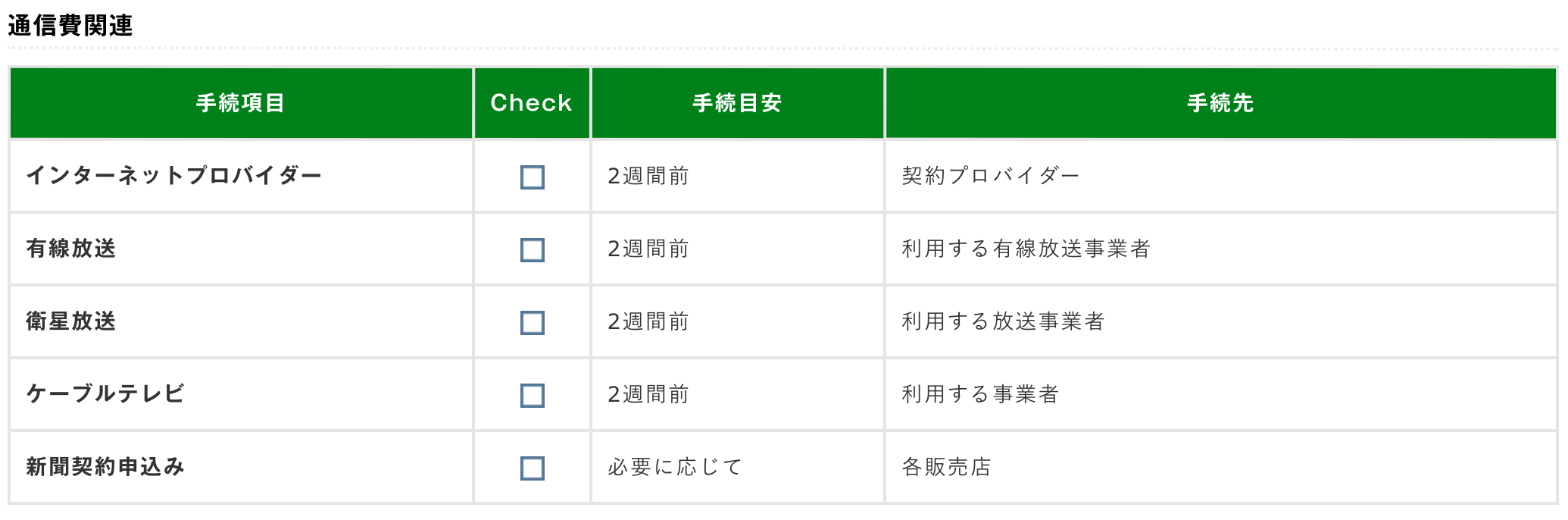The width and height of the screenshot is (1568, 520).
Task: Click the 各販売店 cell text
Action: click(x=946, y=467)
